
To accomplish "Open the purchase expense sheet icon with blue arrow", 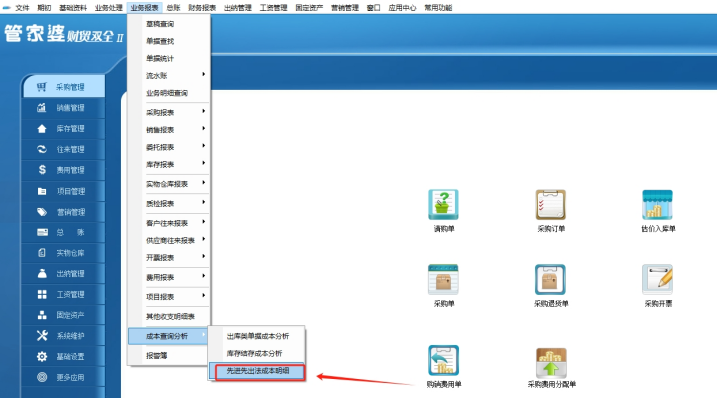I will pyautogui.click(x=443, y=361).
